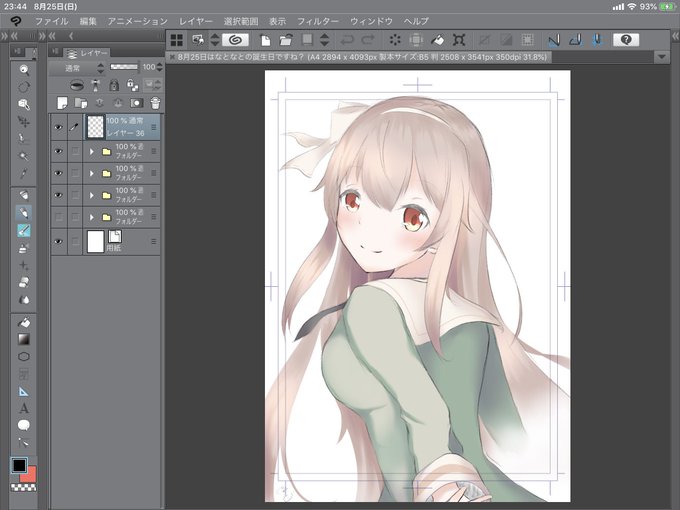
Task: Select the black main color swatch
Action: pyautogui.click(x=19, y=465)
